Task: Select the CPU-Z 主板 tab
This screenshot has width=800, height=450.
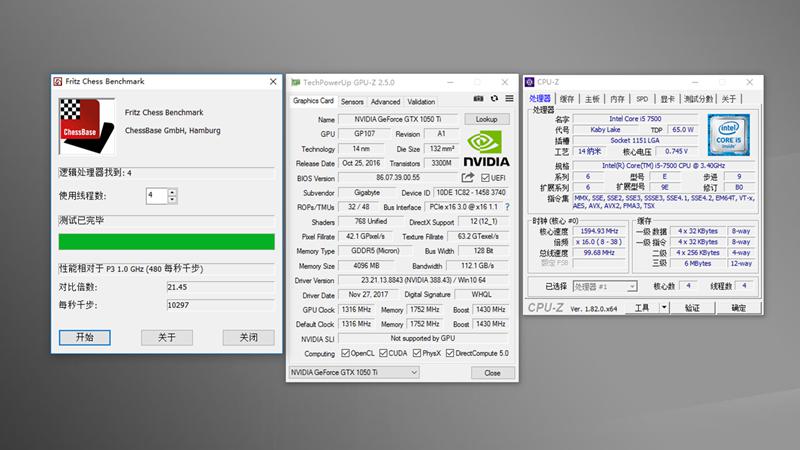Action: pyautogui.click(x=592, y=99)
